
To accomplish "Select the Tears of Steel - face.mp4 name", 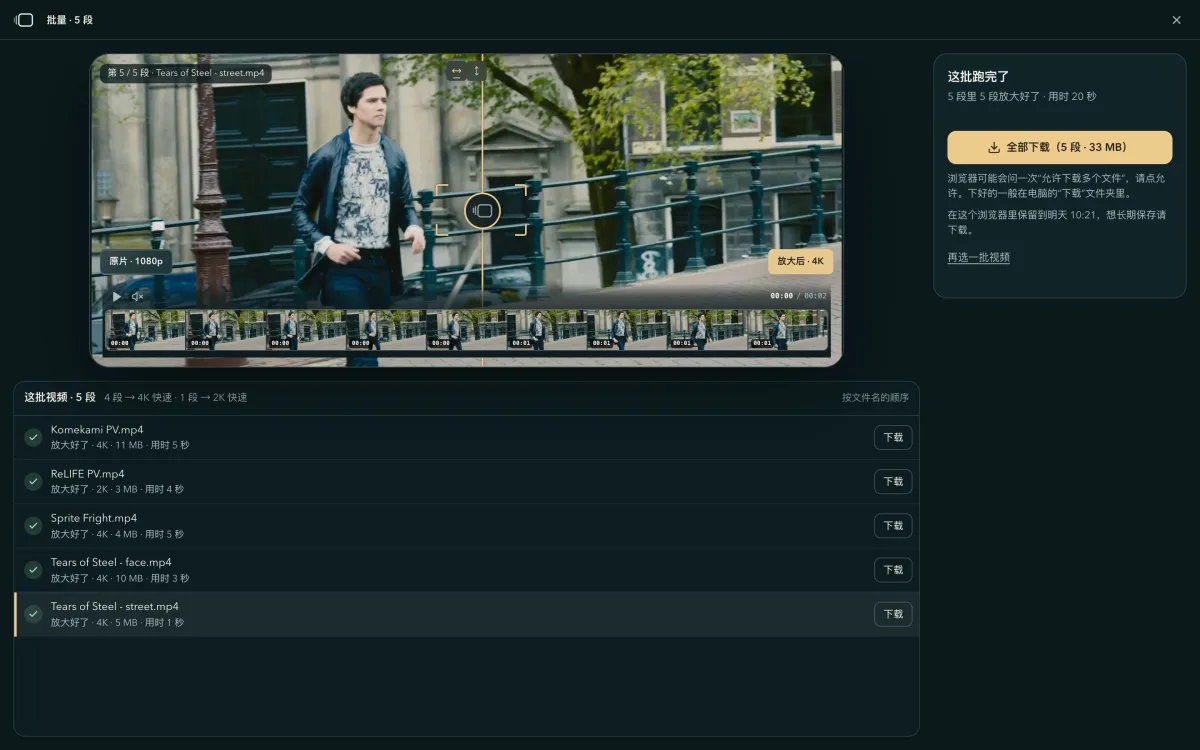I will (111, 562).
